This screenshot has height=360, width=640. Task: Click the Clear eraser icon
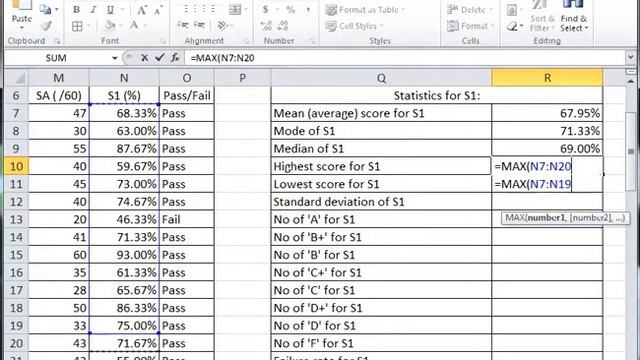coord(512,27)
